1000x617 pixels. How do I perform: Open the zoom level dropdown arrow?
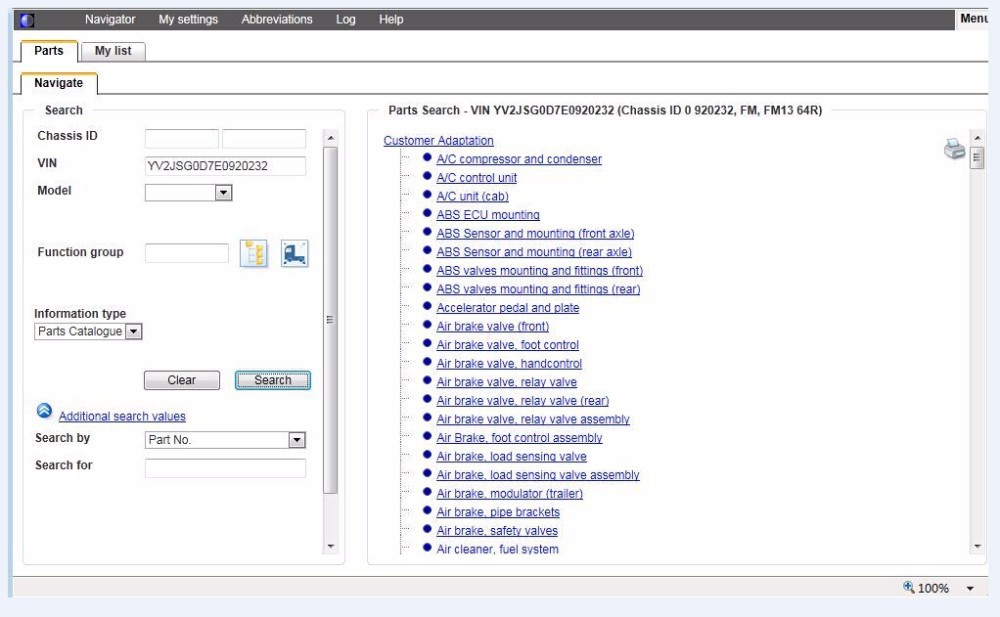[970, 588]
